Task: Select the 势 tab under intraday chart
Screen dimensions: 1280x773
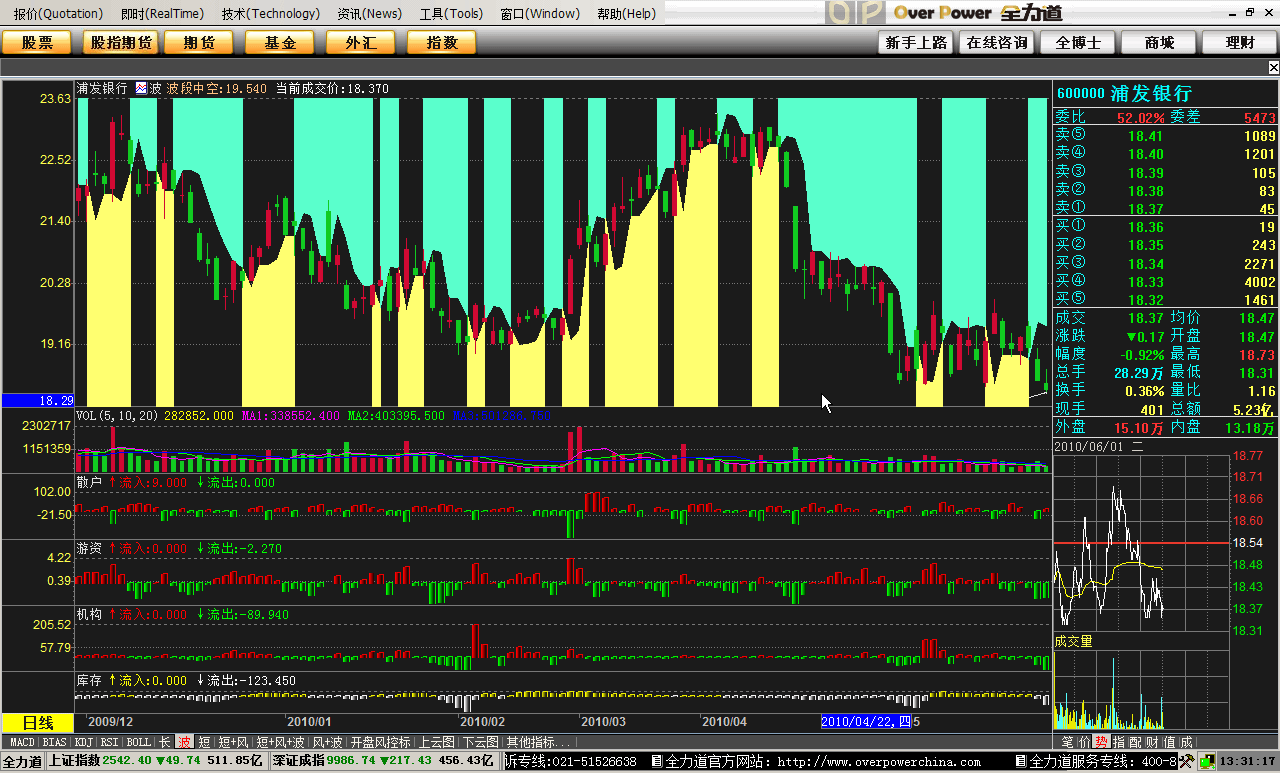Action: (x=1100, y=741)
